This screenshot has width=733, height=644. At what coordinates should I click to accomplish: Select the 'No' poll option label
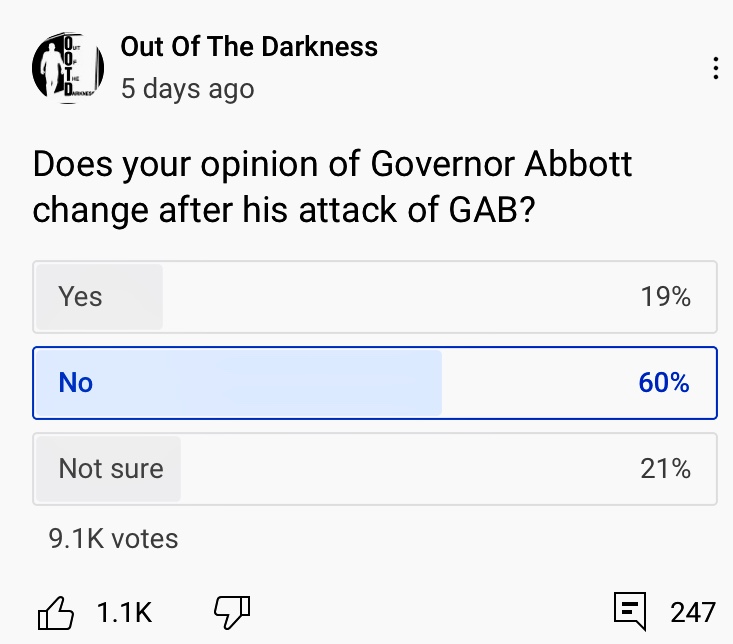tap(76, 382)
